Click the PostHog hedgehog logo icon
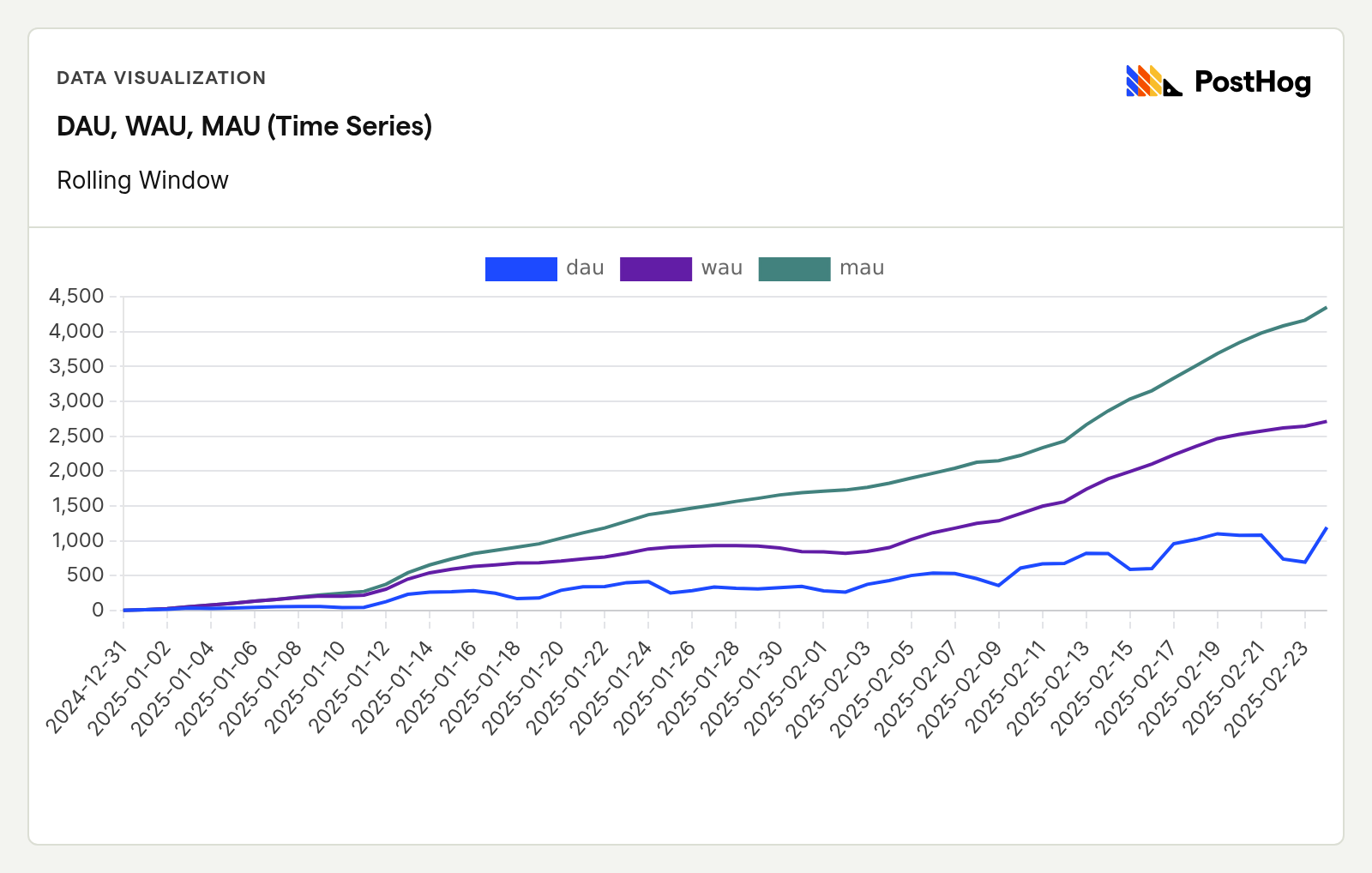Screen dimensions: 1372x873 tap(1153, 81)
